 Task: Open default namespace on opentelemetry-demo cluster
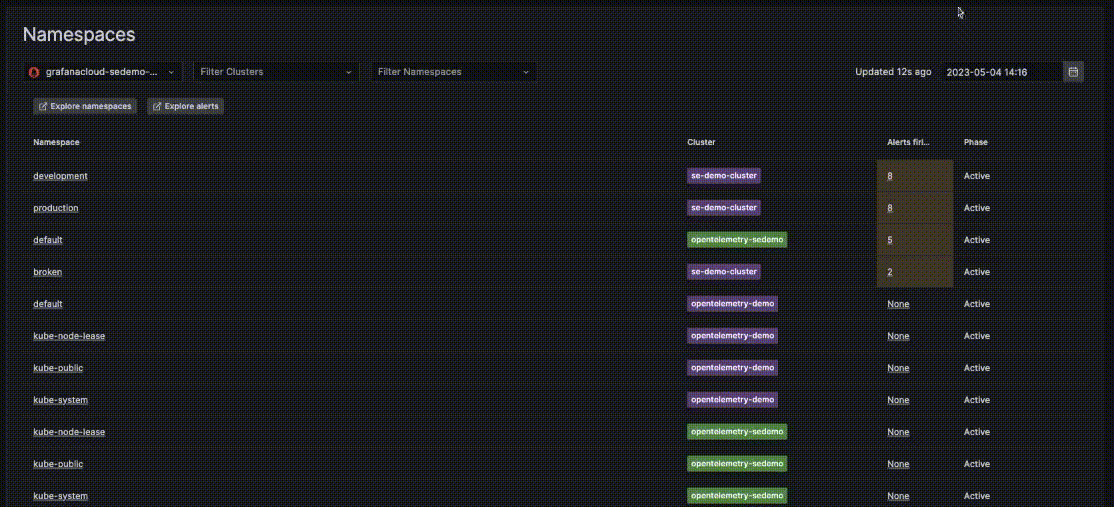48,304
